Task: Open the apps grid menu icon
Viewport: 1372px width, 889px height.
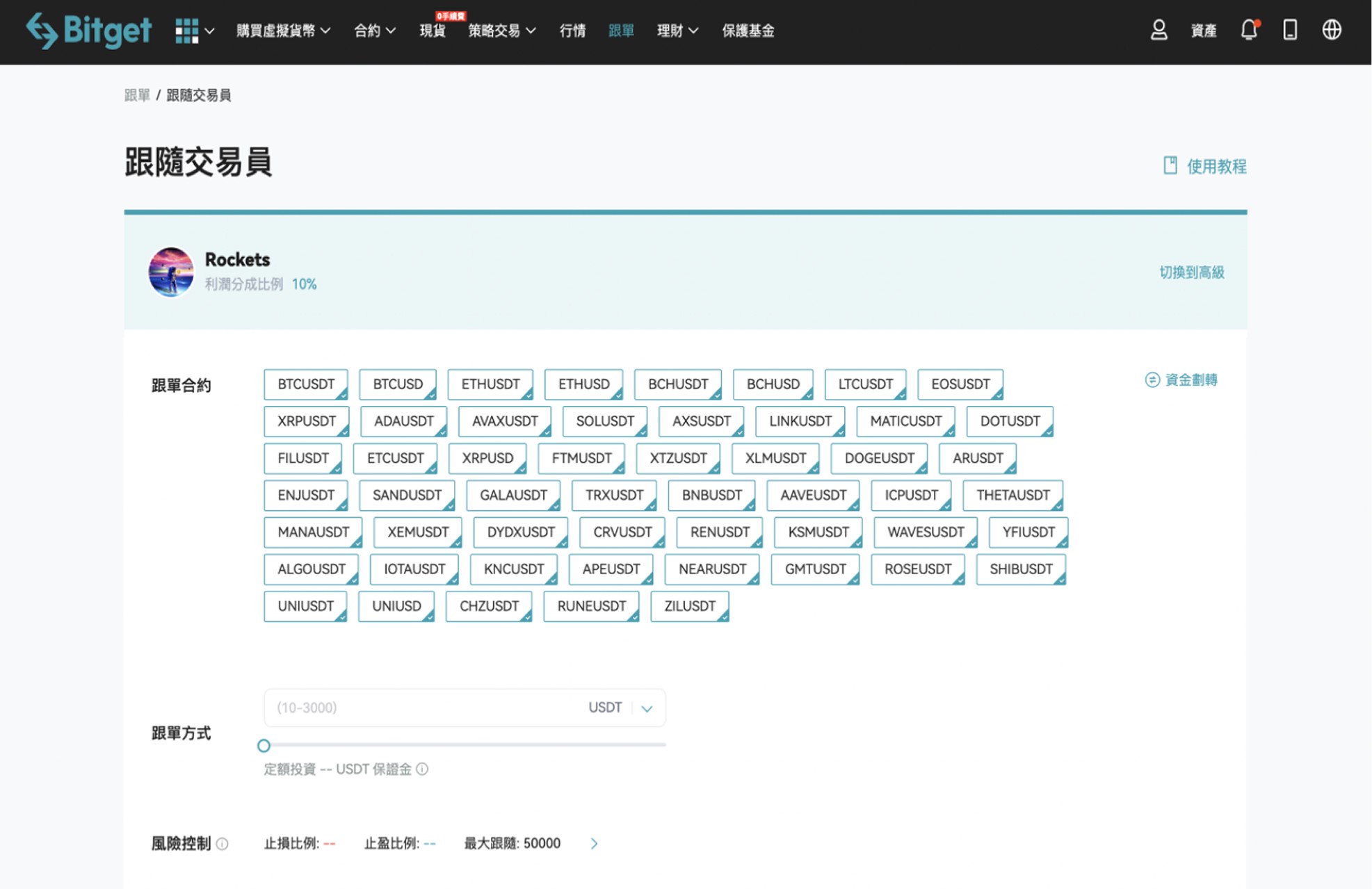Action: pyautogui.click(x=186, y=31)
